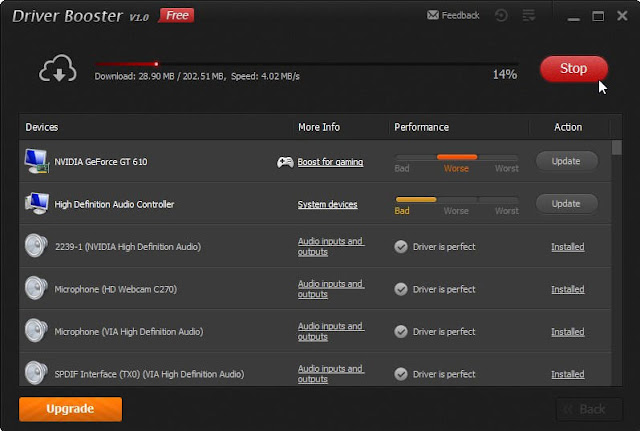This screenshot has width=640, height=431.
Task: Click the Free edition badge
Action: [176, 16]
